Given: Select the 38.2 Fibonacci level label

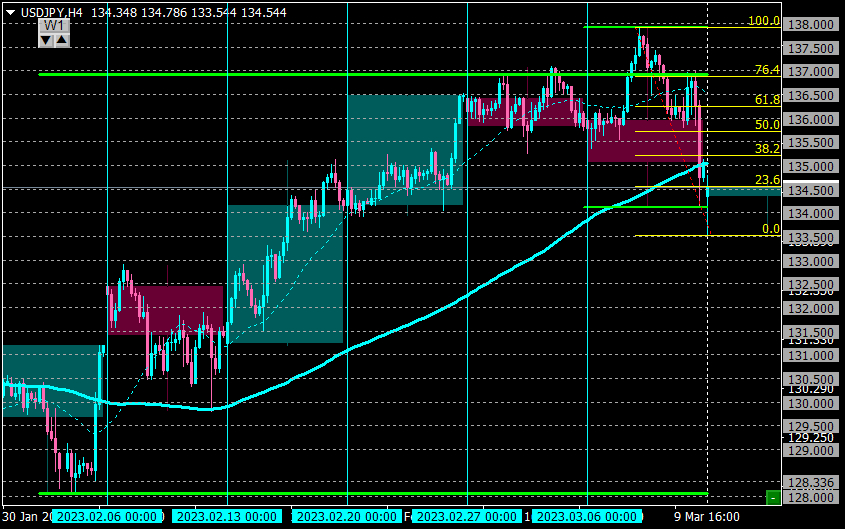Looking at the screenshot, I should [767, 149].
